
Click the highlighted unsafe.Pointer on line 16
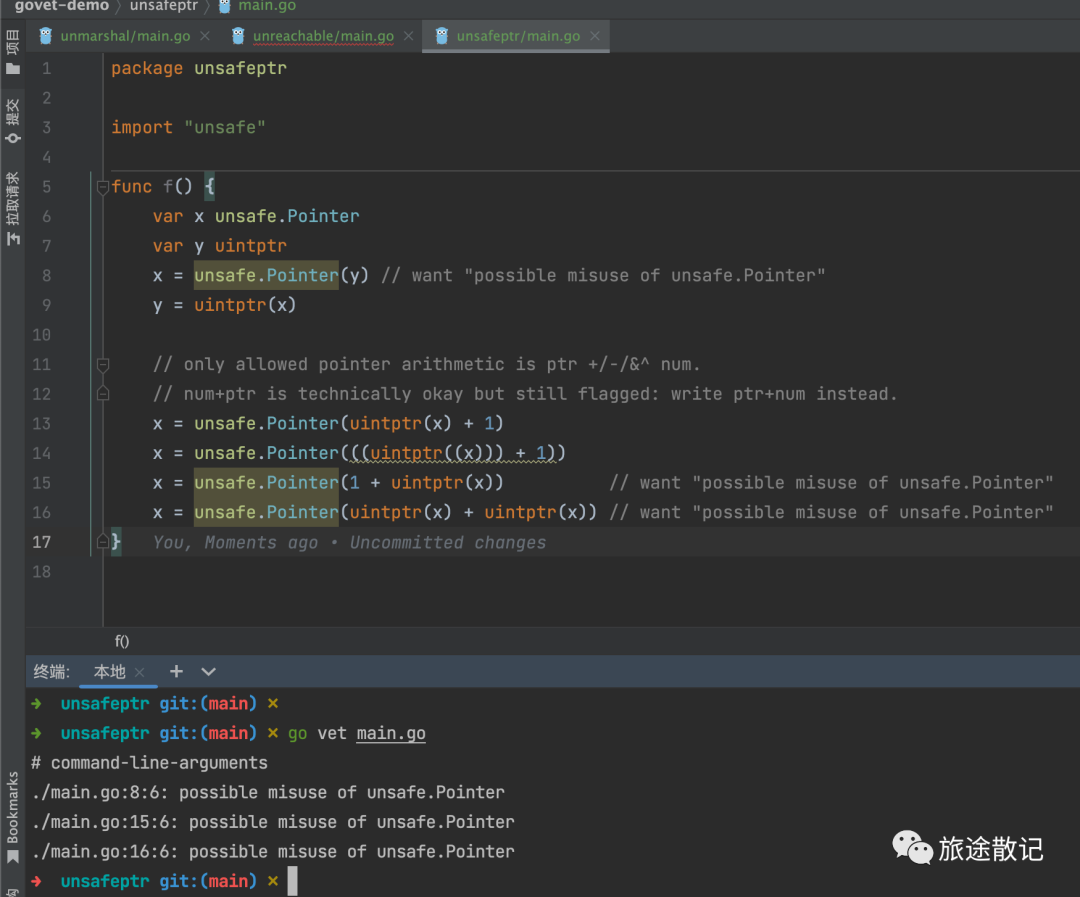pos(266,513)
